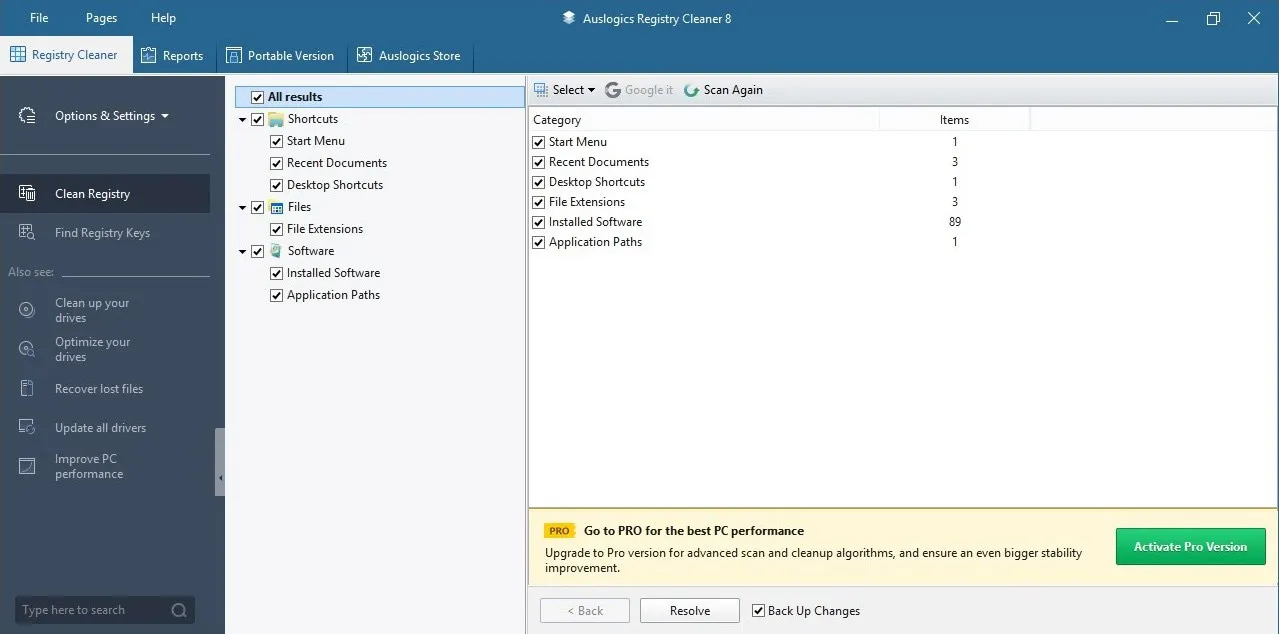Uncheck Start Menu in the left tree
The height and width of the screenshot is (634, 1279).
coord(276,140)
